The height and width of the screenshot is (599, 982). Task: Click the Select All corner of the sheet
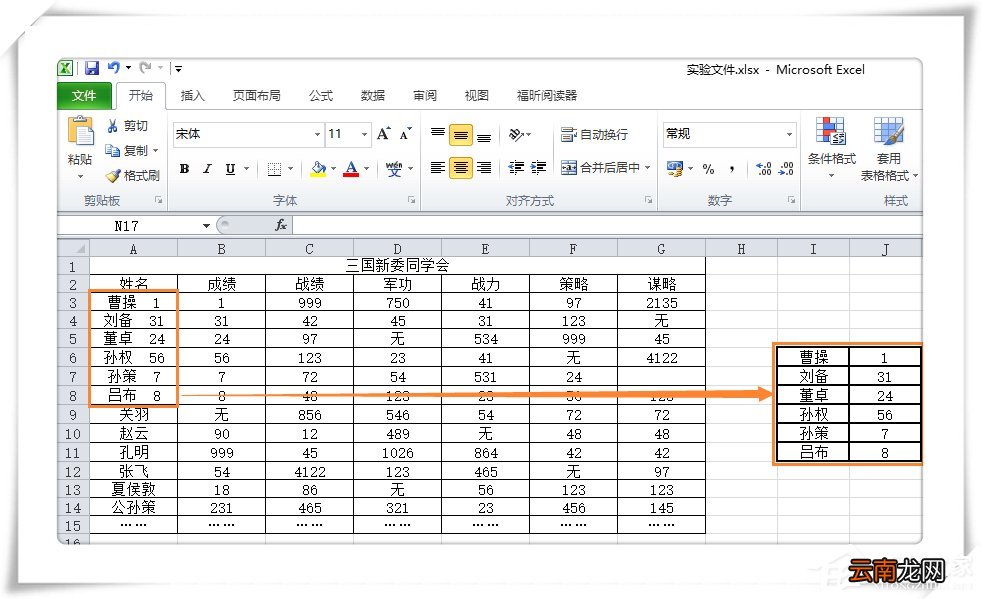73,248
